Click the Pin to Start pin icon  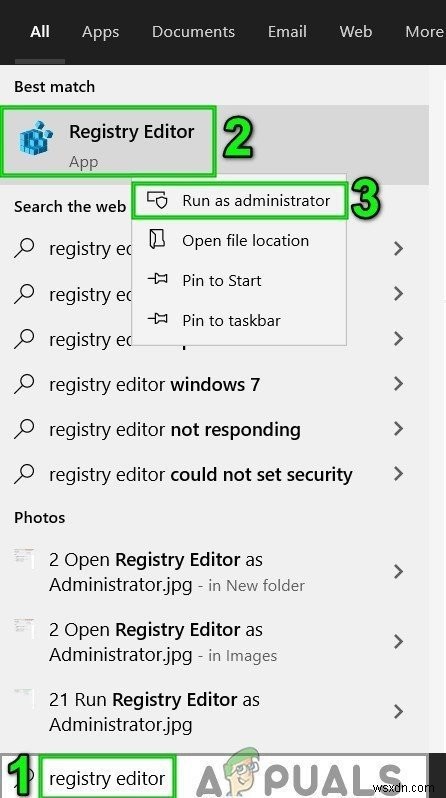[x=157, y=279]
